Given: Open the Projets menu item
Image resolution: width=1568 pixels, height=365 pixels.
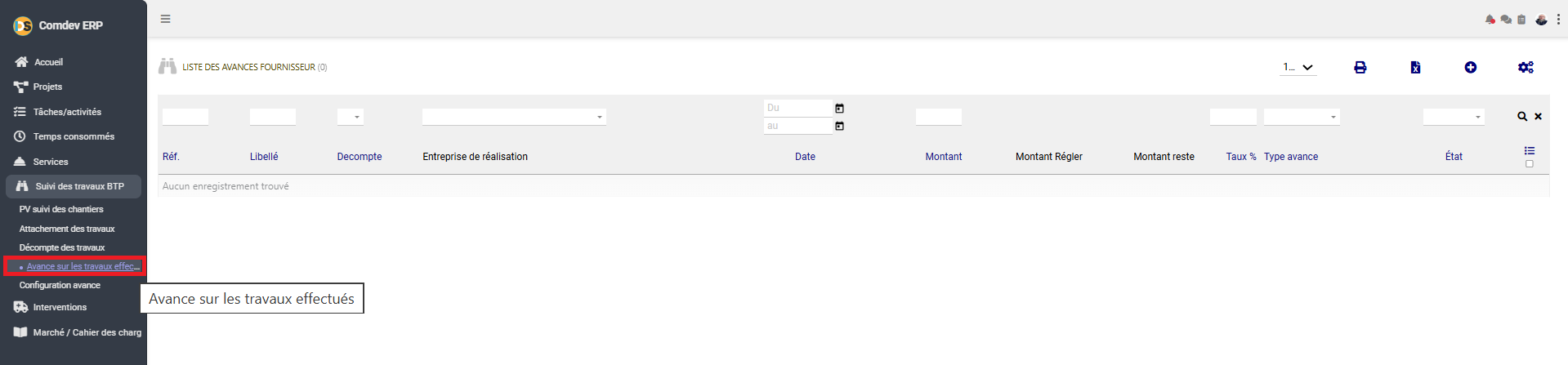Looking at the screenshot, I should (47, 87).
